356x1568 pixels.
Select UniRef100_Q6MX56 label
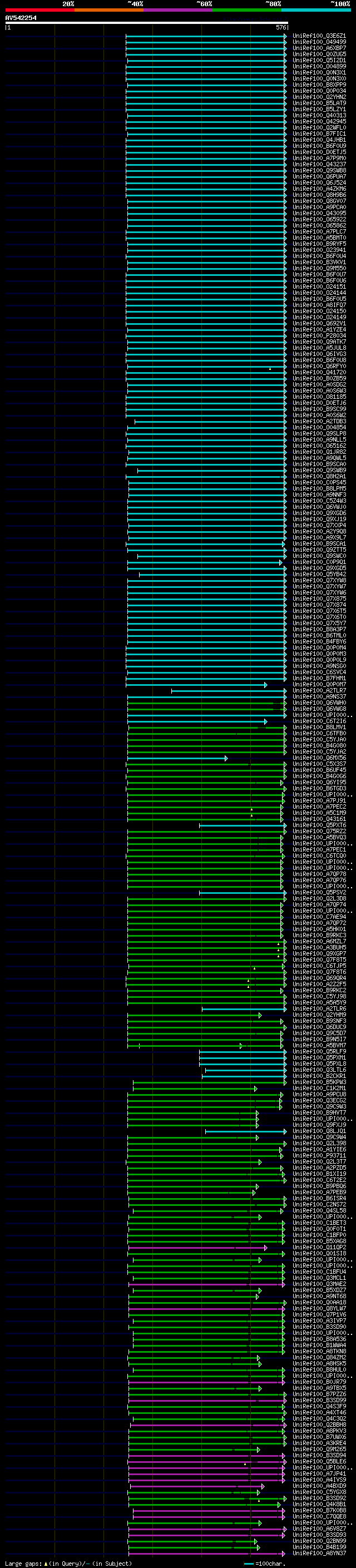[319, 758]
